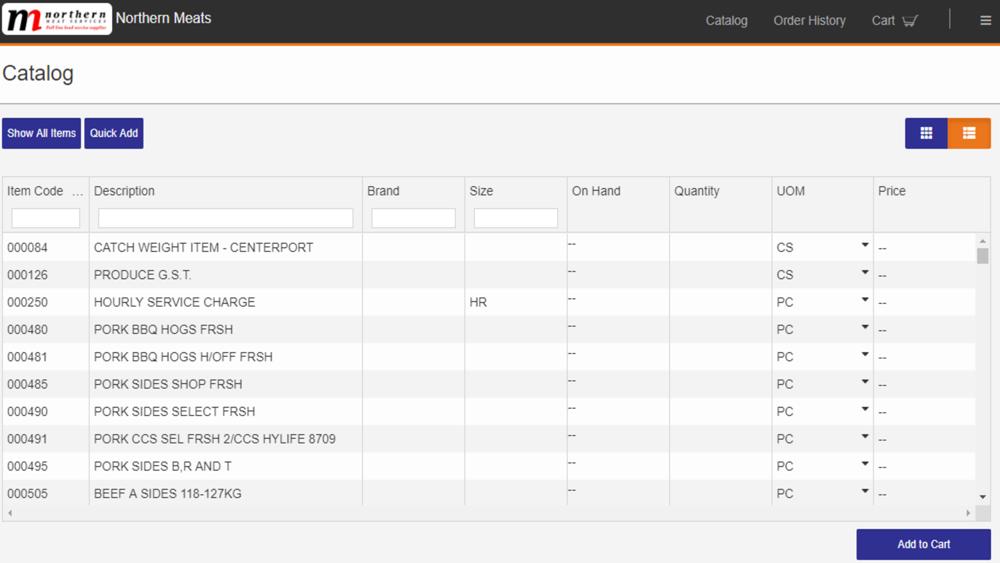Expand UOM dropdown for HOURLY SERVICE CHARGE

(865, 300)
